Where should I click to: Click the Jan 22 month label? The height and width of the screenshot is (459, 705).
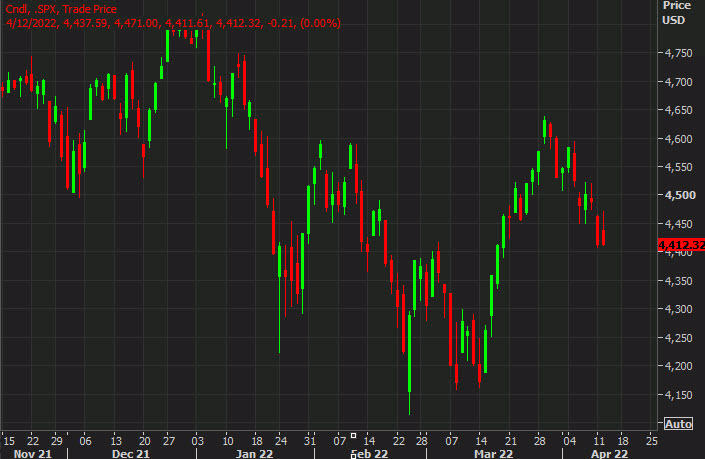coord(254,454)
